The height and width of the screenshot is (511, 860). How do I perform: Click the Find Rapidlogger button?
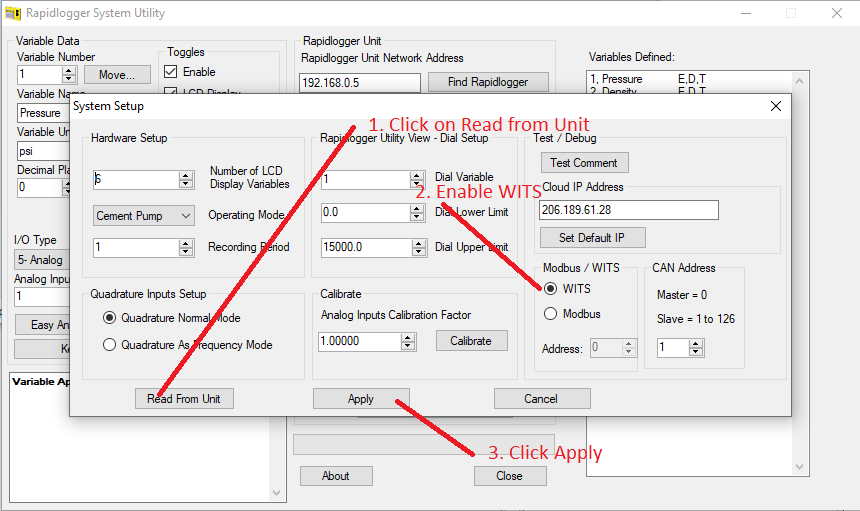coord(488,82)
